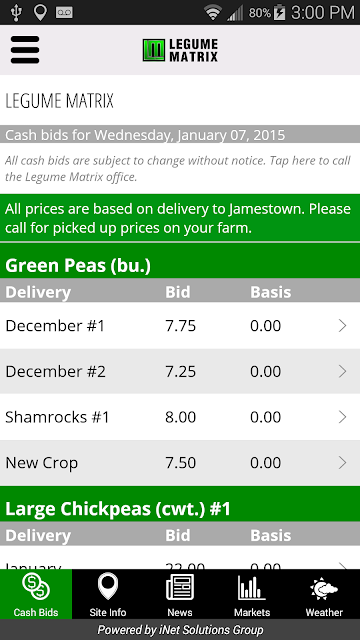360x640 pixels.
Task: Tap the Cash bids date header bar
Action: pyautogui.click(x=180, y=134)
